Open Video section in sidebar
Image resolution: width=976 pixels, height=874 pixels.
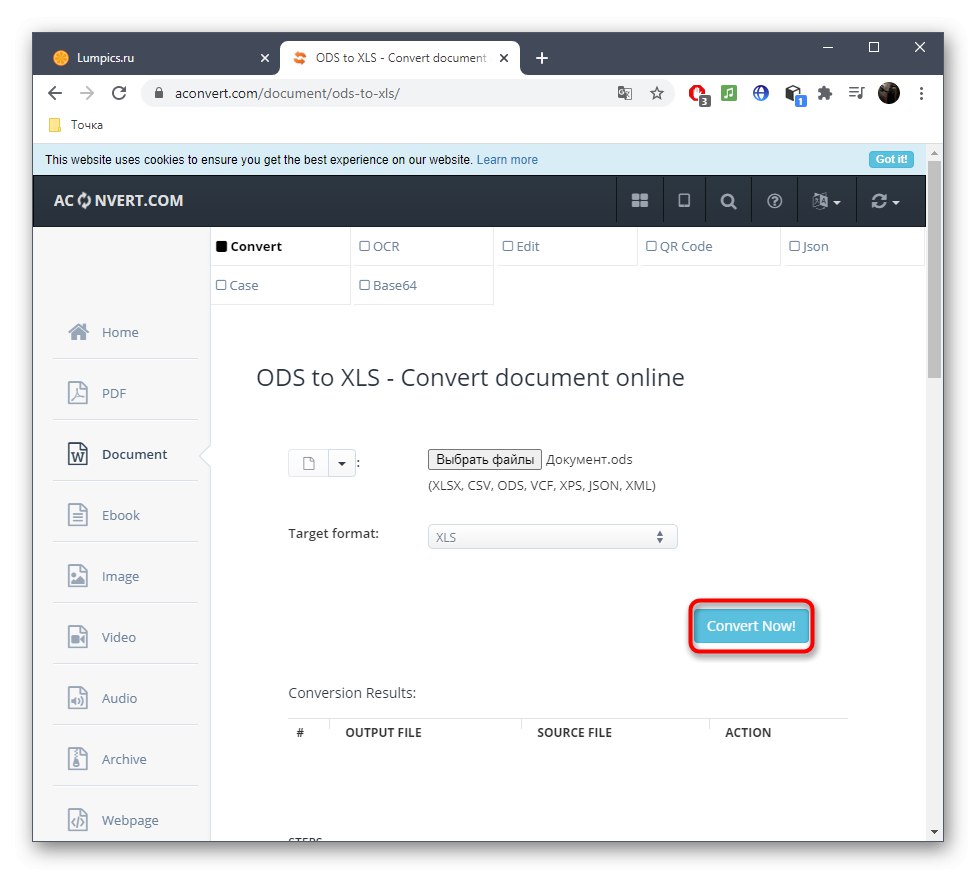[x=125, y=637]
